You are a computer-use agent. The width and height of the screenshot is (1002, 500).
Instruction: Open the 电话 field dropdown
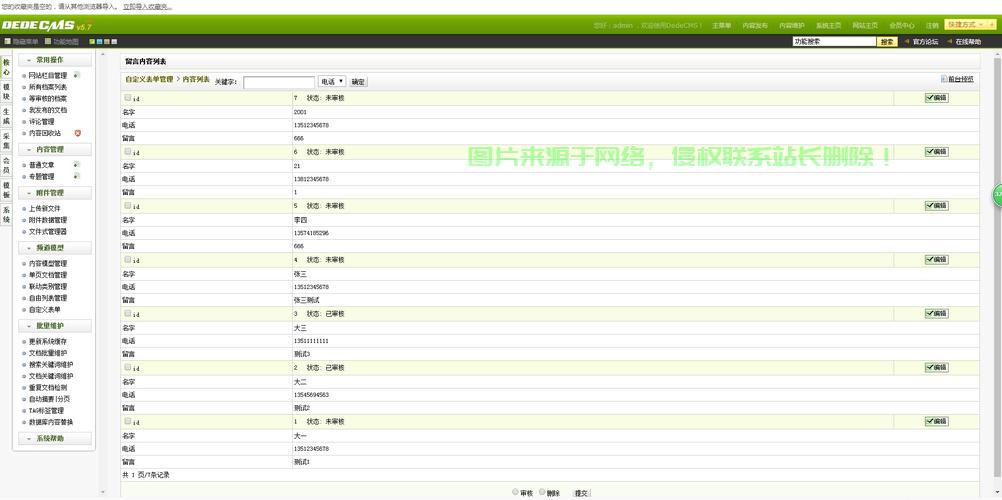click(x=332, y=81)
